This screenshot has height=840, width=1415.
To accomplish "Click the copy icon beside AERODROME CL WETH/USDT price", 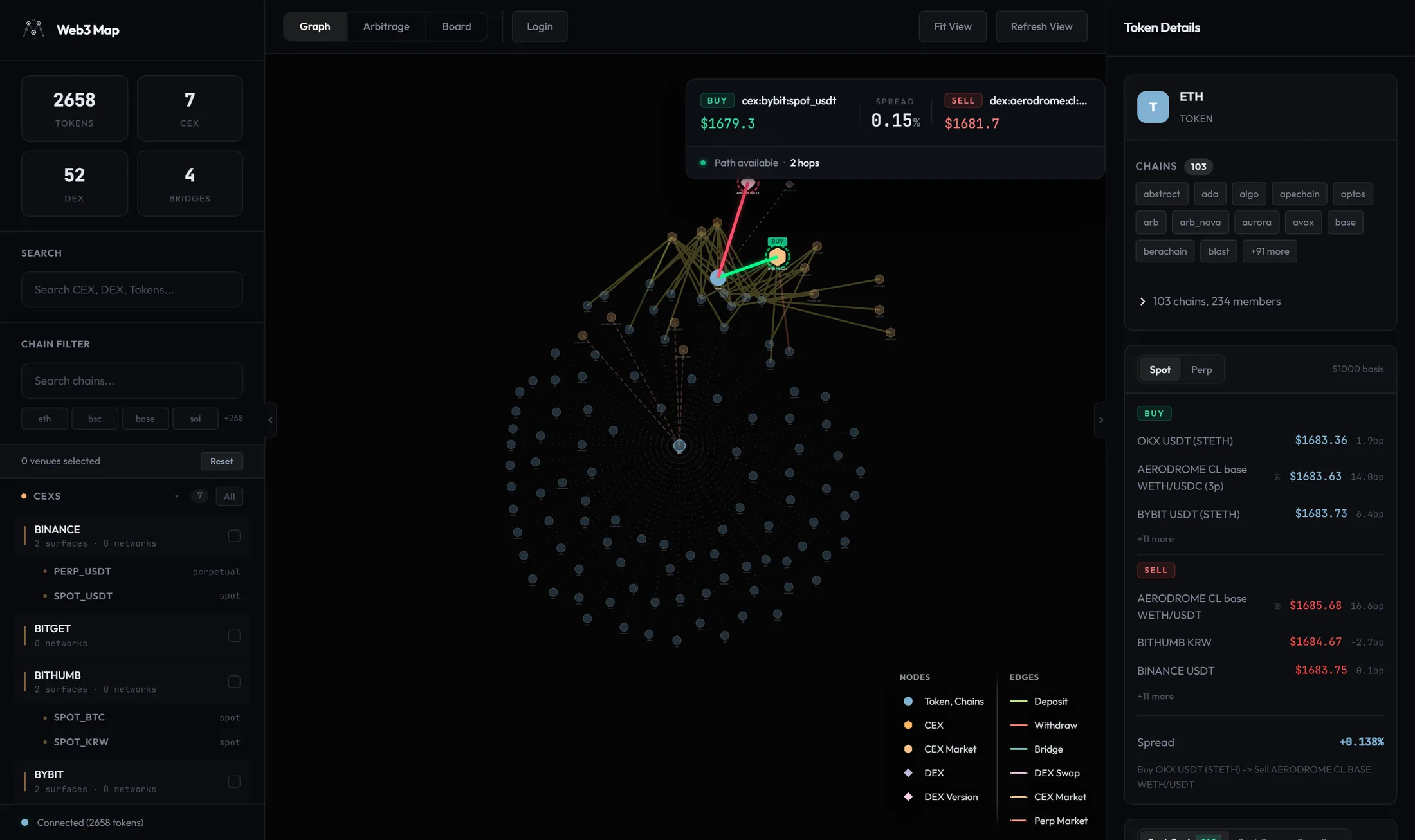I will (x=1277, y=606).
